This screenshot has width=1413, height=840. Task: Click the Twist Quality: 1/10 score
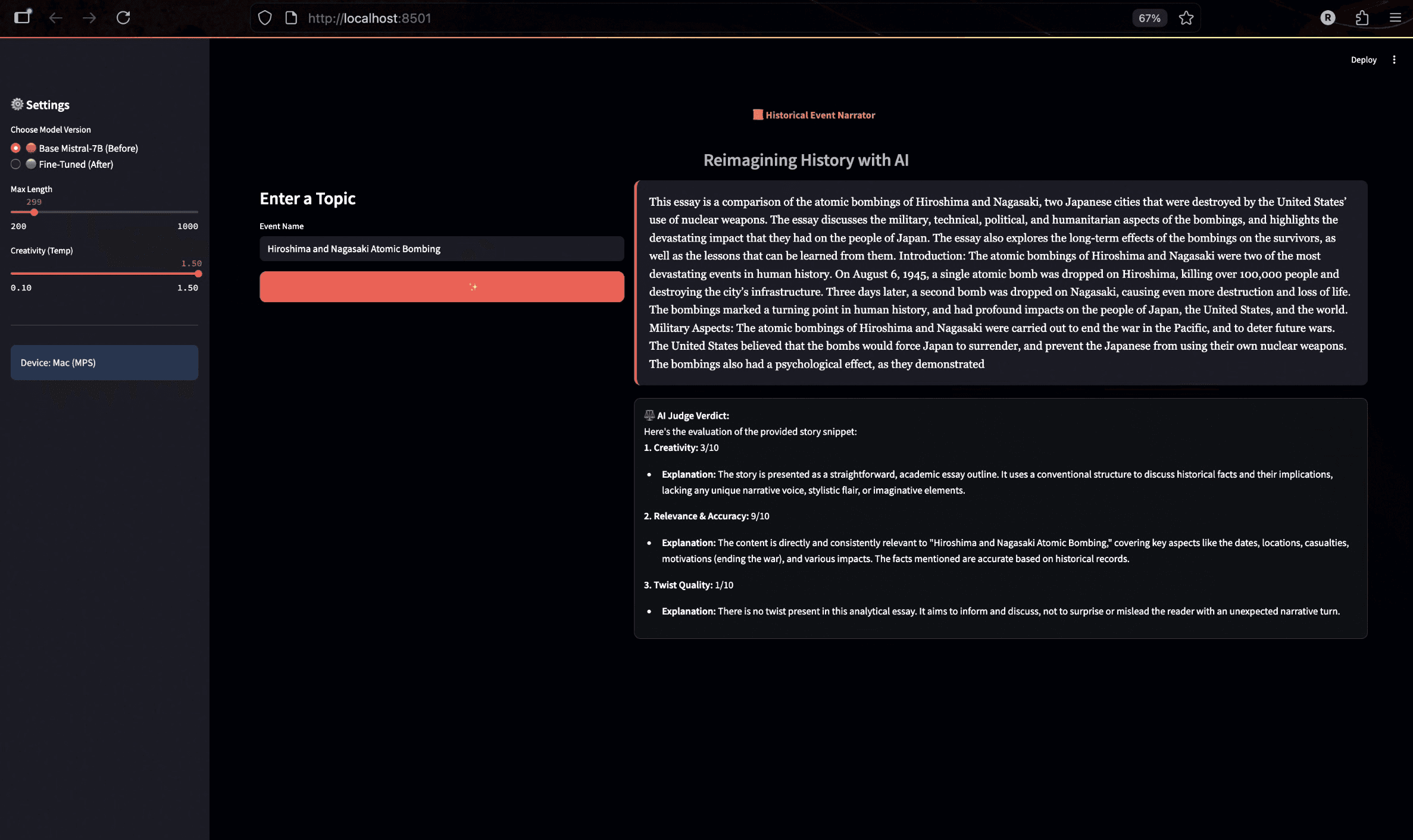(x=688, y=585)
